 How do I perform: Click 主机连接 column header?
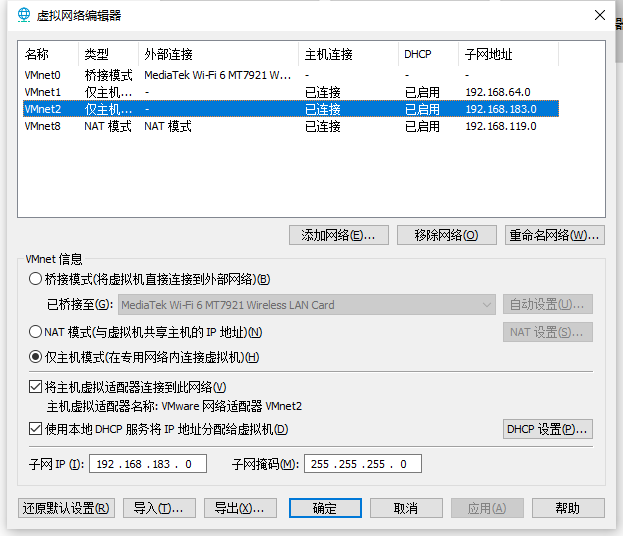[348, 54]
